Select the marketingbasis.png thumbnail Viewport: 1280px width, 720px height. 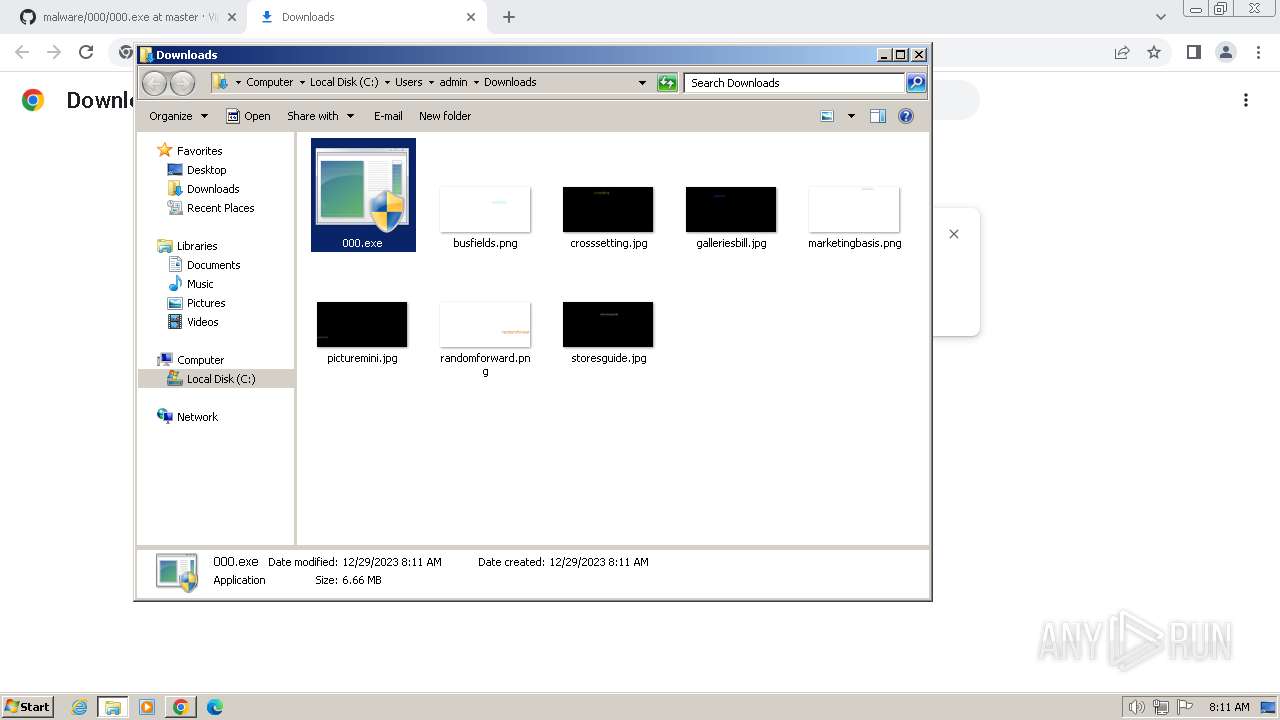click(854, 210)
